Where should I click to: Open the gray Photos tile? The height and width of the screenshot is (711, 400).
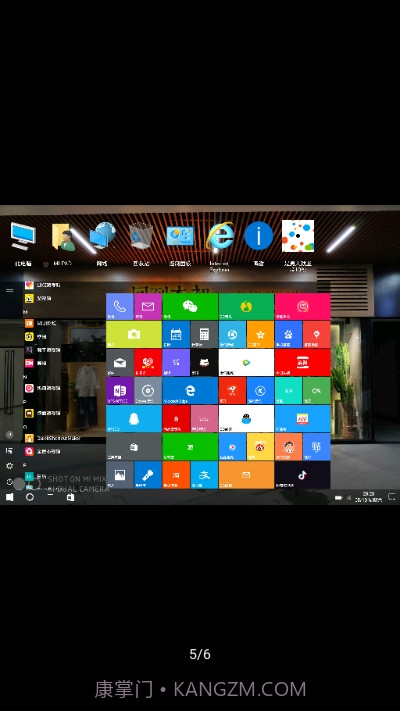tap(120, 475)
